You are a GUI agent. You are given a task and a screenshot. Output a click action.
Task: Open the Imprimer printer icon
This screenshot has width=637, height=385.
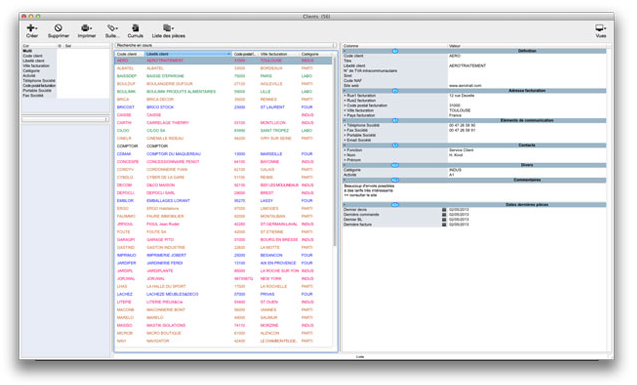(86, 28)
